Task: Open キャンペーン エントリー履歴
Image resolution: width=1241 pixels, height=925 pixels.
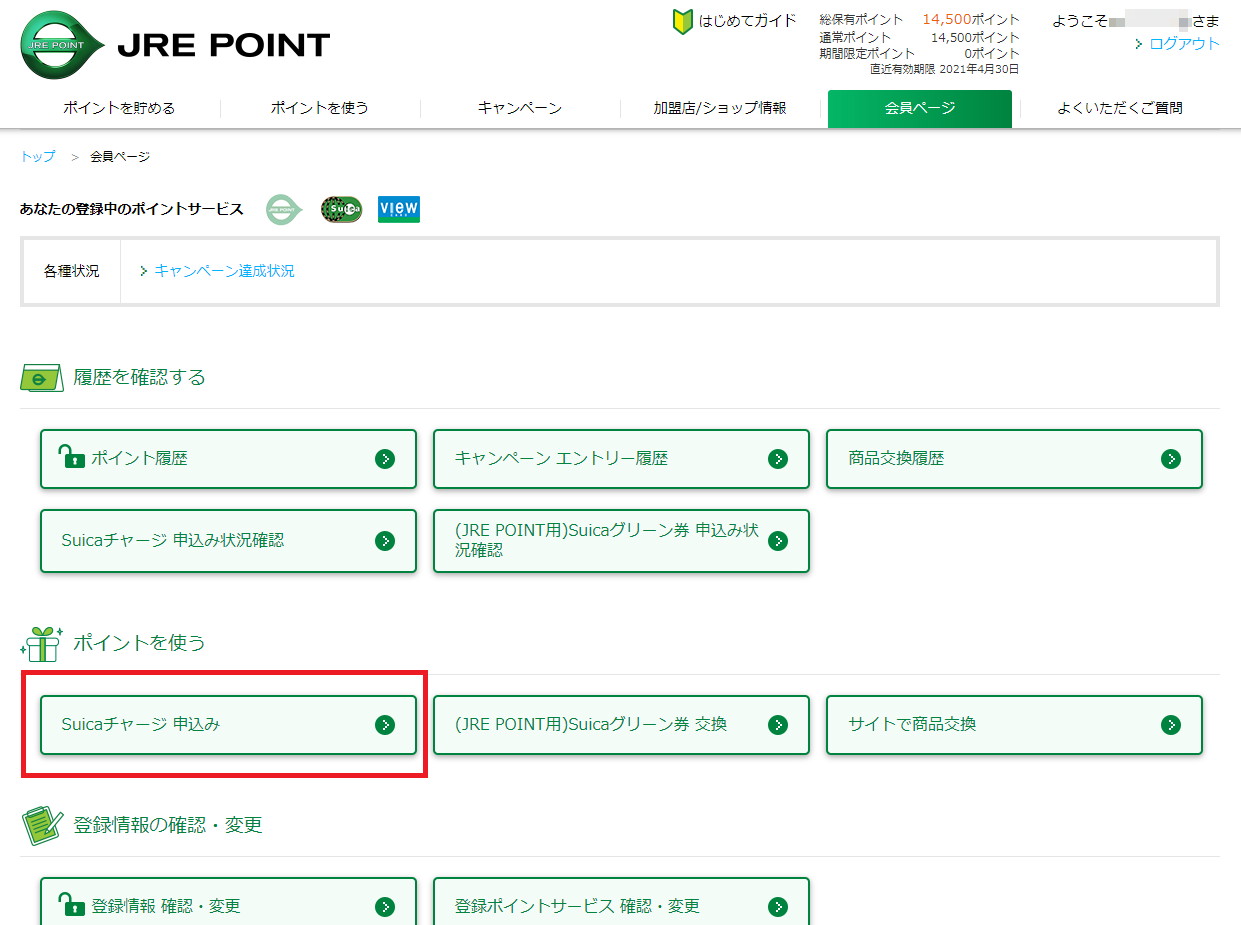Action: click(x=621, y=459)
